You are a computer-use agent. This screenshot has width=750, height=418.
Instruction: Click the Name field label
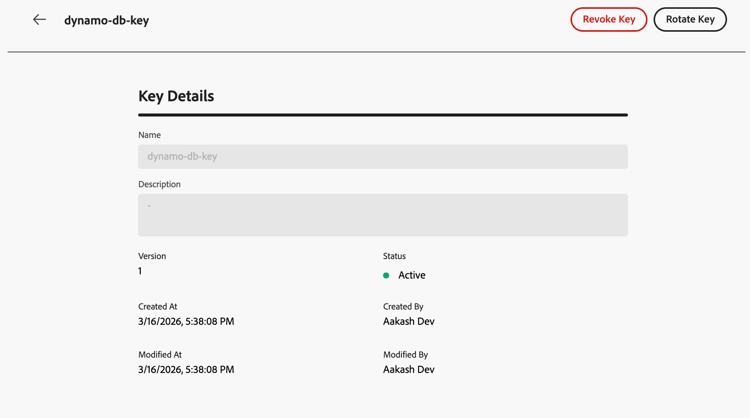149,135
